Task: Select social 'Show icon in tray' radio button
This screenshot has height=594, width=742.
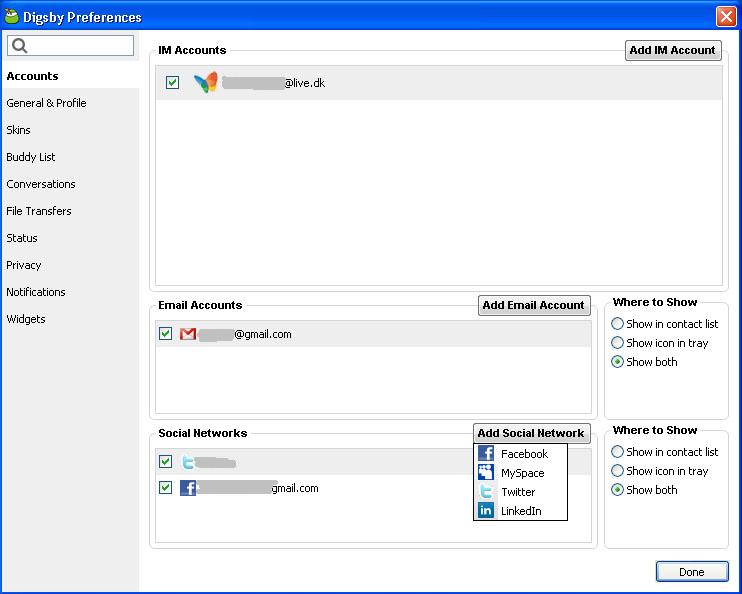Action: pyautogui.click(x=618, y=471)
